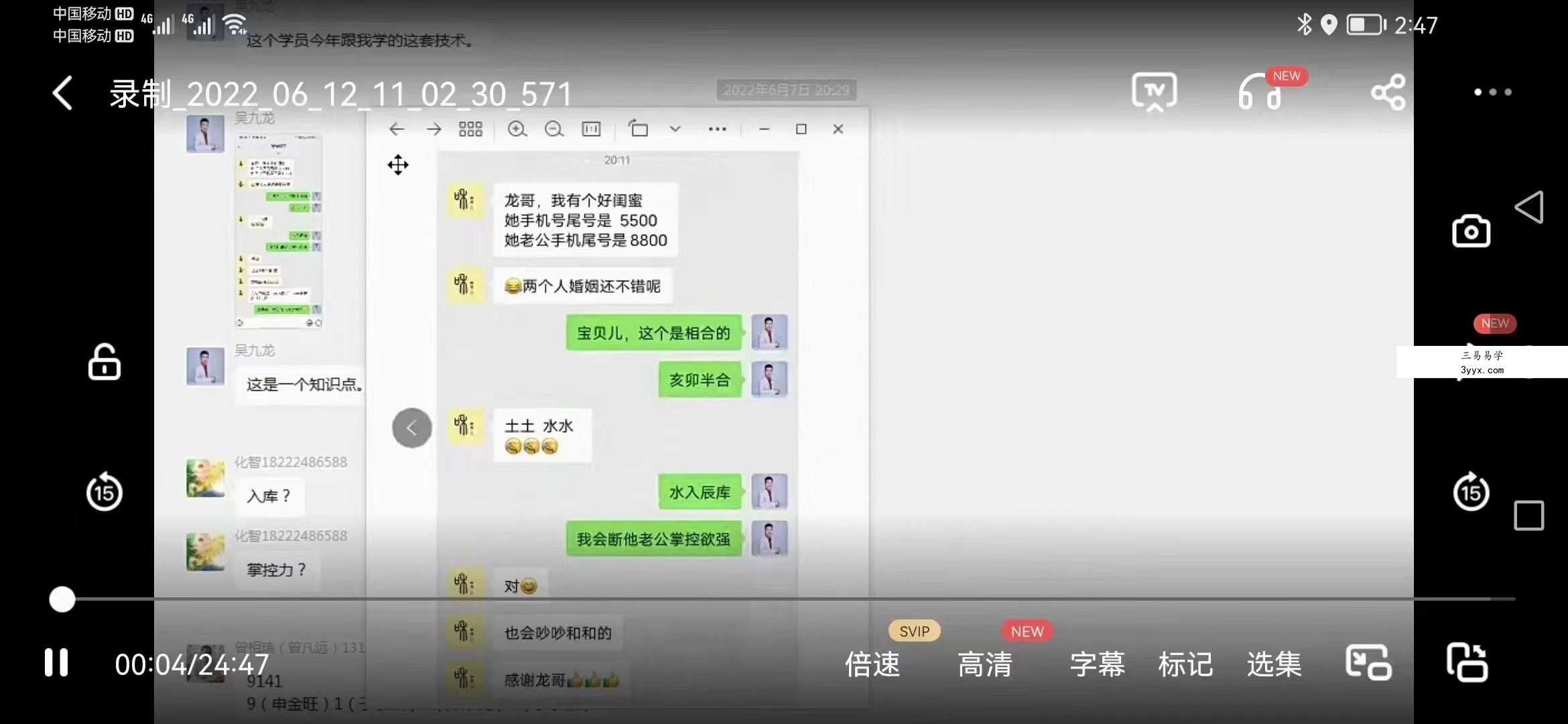
Task: Rotate the image in viewer
Action: click(x=638, y=127)
